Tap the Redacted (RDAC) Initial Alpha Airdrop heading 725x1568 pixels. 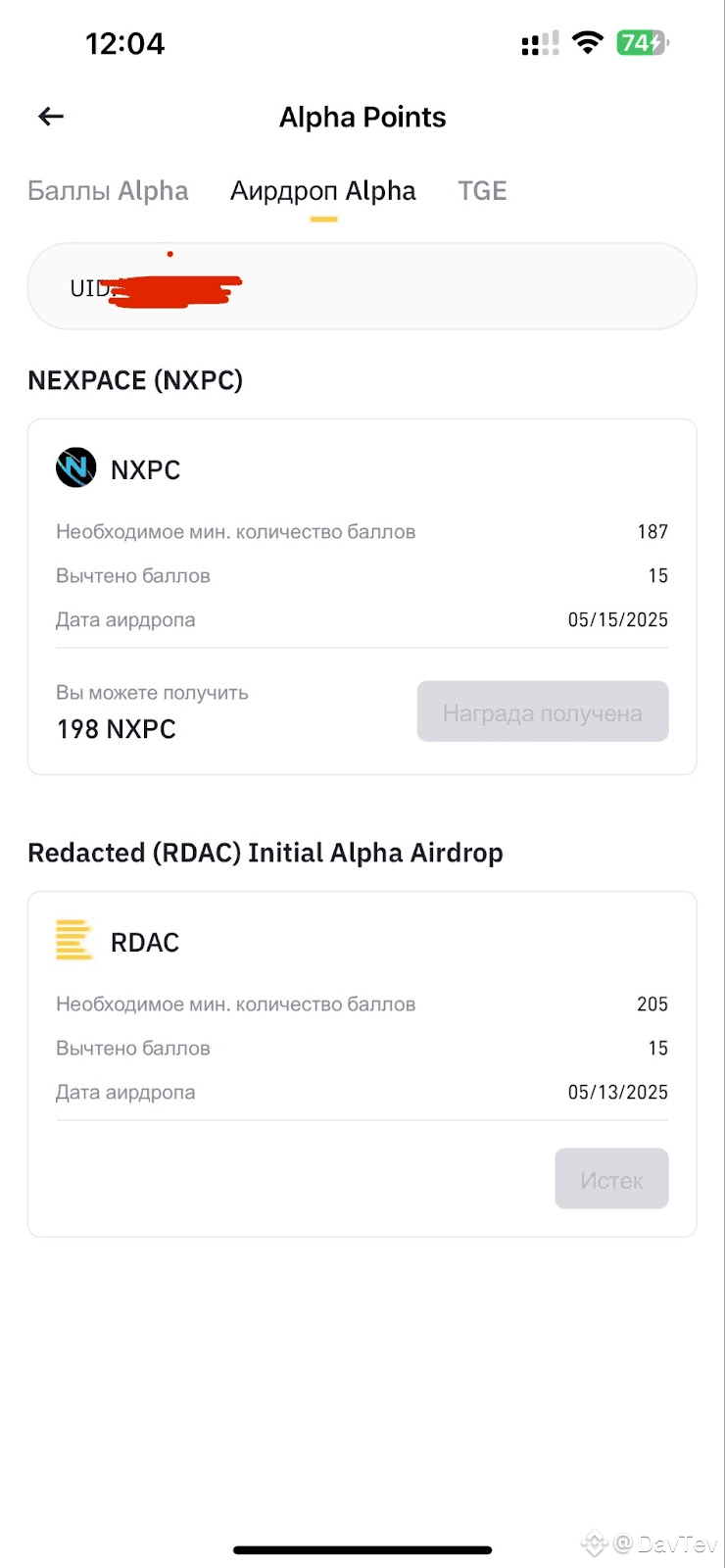tap(266, 853)
